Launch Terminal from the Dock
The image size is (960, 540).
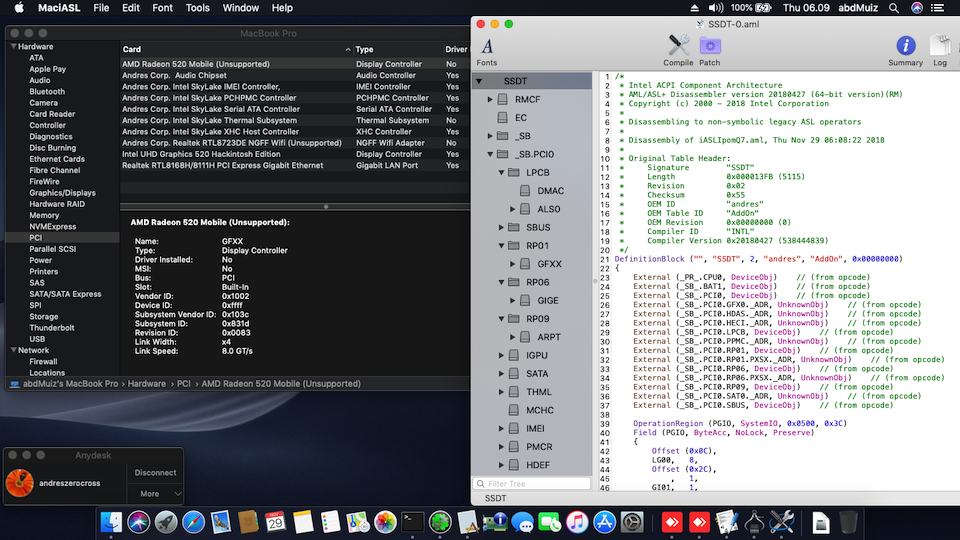(x=412, y=522)
